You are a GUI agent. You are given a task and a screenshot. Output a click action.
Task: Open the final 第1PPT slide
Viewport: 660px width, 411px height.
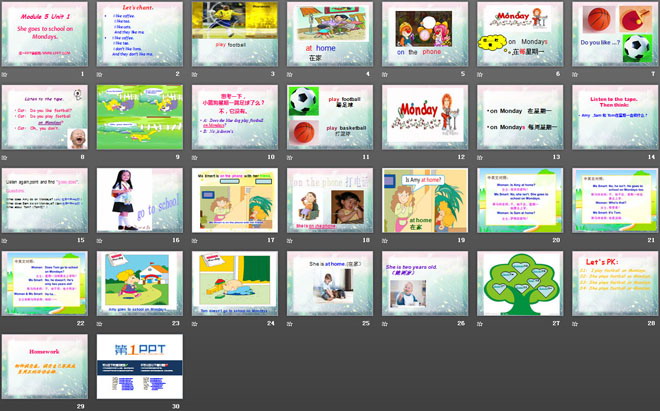139,365
